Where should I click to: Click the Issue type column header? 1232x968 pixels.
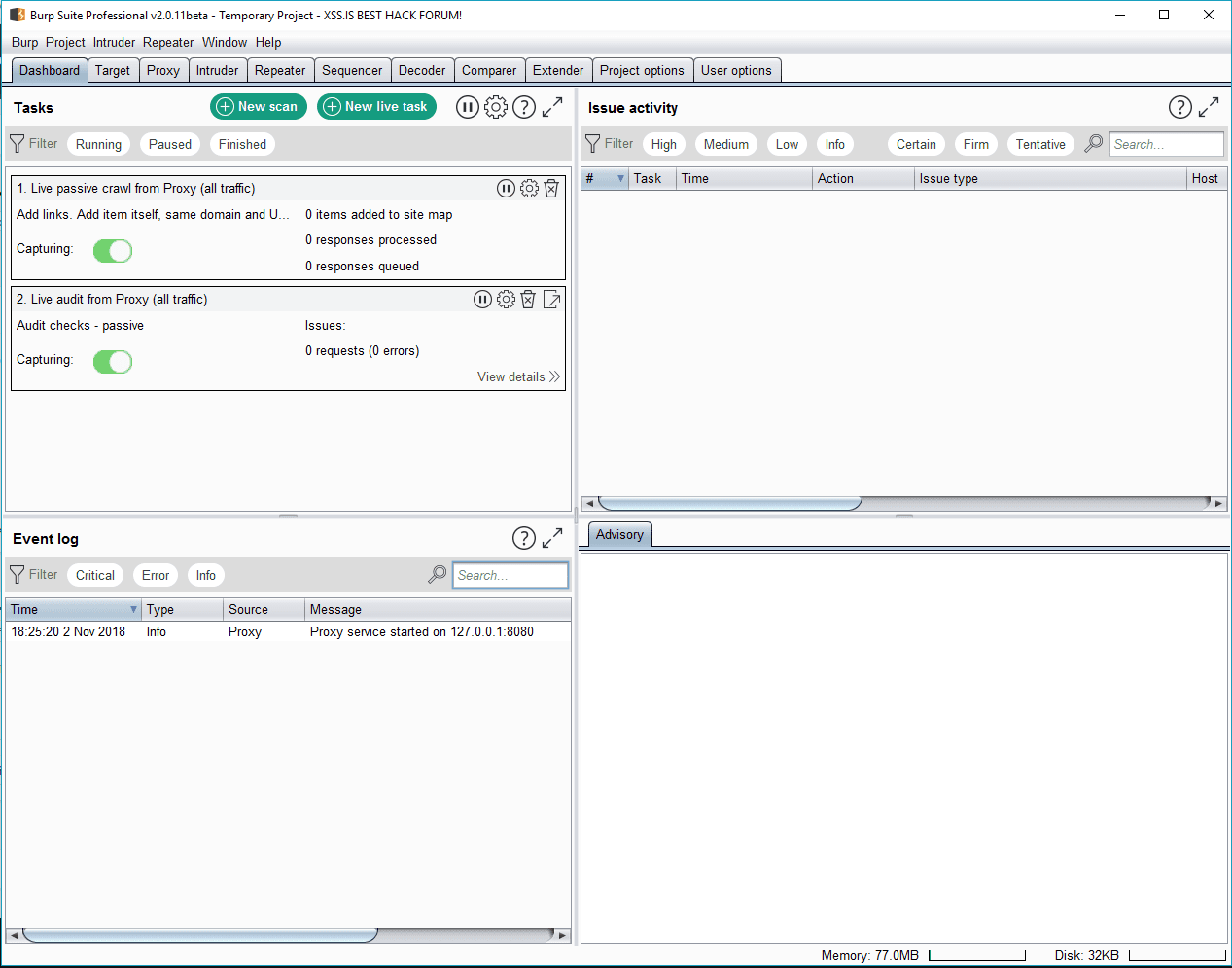click(1050, 179)
